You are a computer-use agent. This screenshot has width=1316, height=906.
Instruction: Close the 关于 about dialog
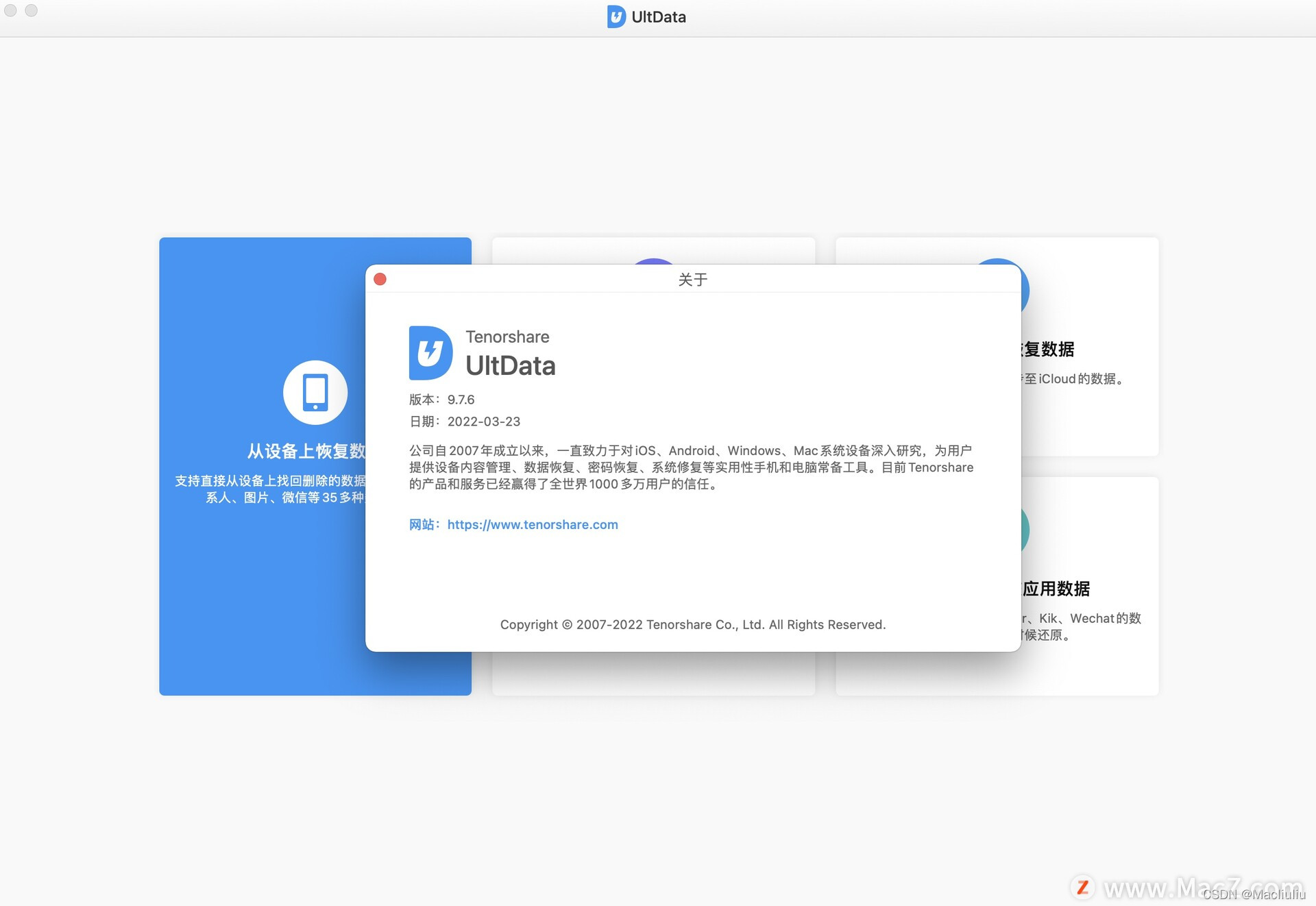pos(380,279)
